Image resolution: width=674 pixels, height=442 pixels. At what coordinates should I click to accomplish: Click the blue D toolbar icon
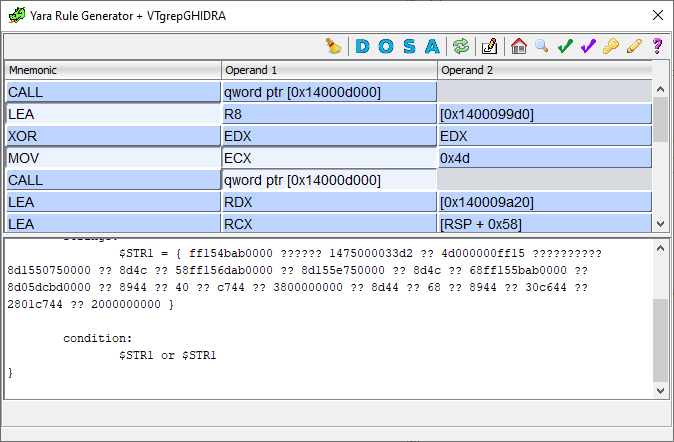[362, 46]
